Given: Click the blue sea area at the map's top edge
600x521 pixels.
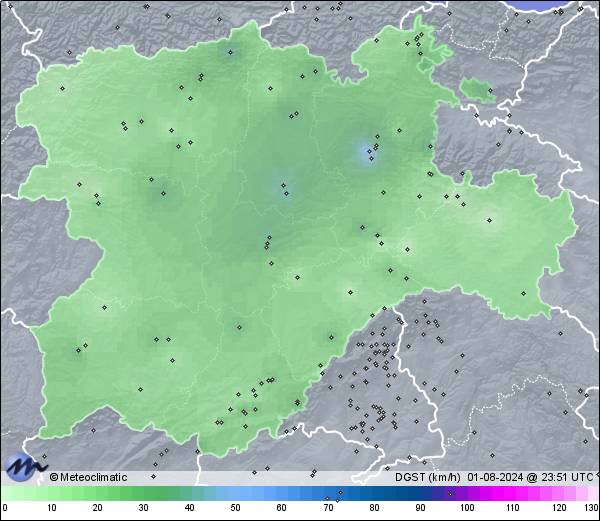Looking at the screenshot, I should (541, 5).
